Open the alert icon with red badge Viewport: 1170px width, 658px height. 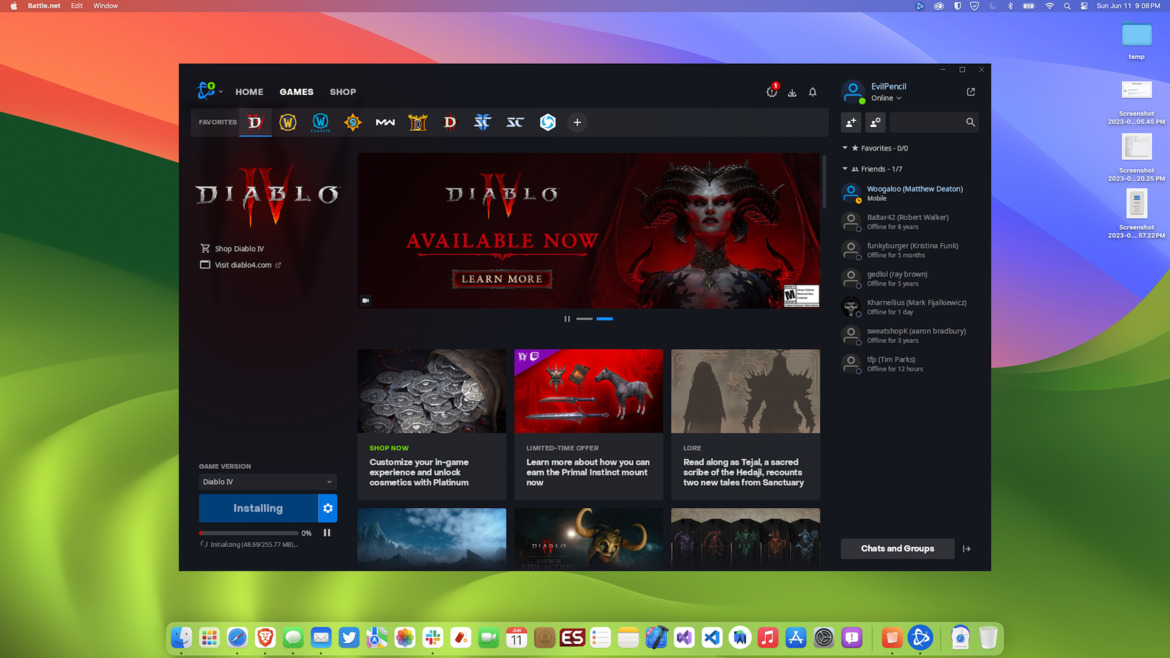coord(772,92)
